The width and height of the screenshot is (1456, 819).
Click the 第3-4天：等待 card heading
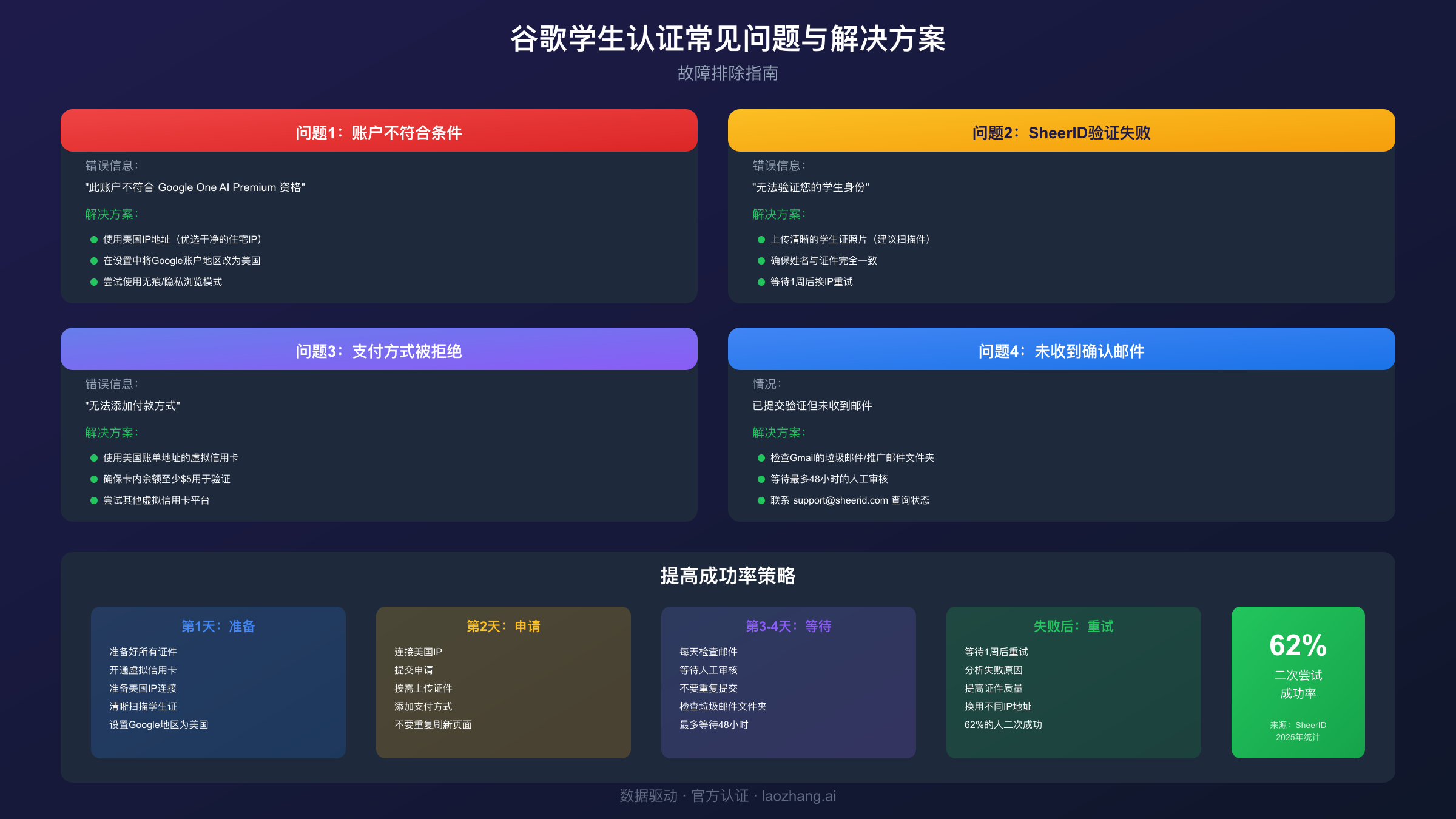click(789, 626)
